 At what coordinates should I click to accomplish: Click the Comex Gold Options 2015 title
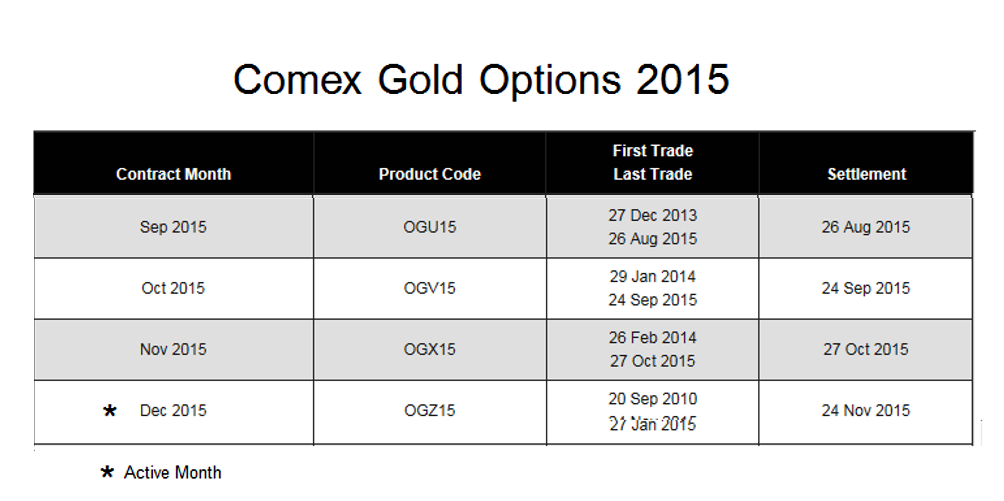[x=482, y=80]
